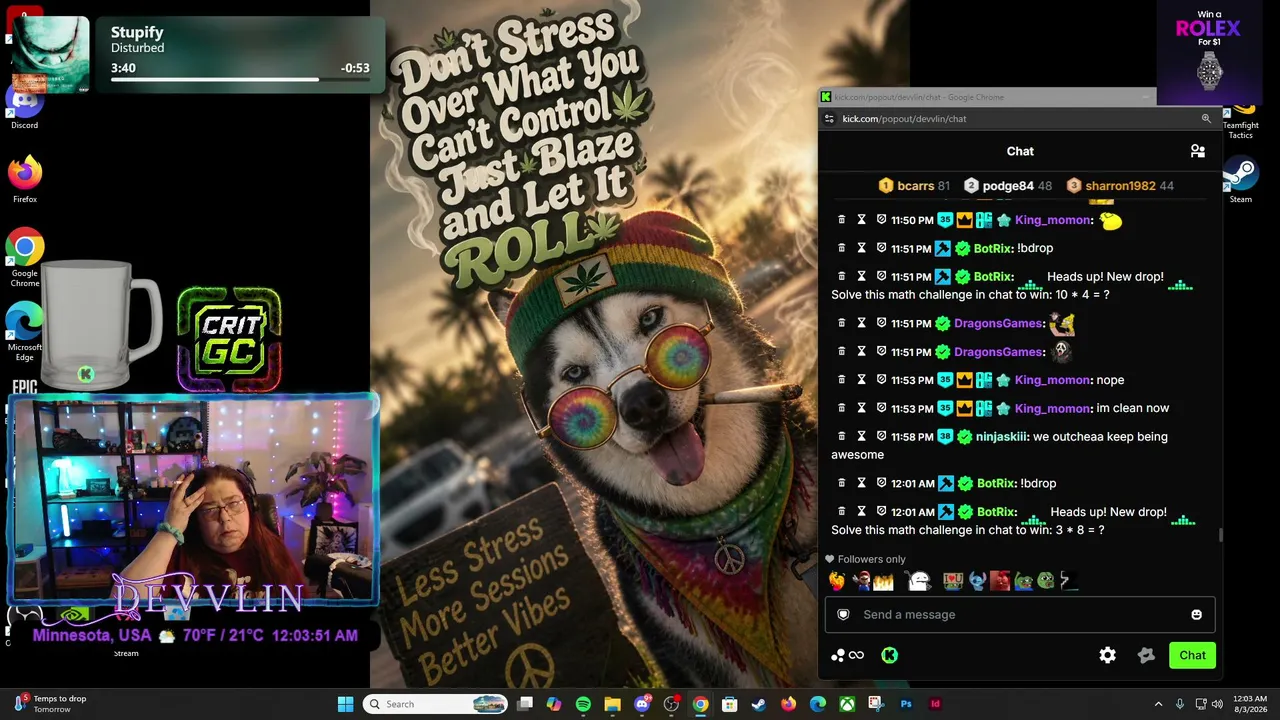Screen dimensions: 1280x720
Task: Click the Stupify album art thumbnail
Action: [x=50, y=55]
